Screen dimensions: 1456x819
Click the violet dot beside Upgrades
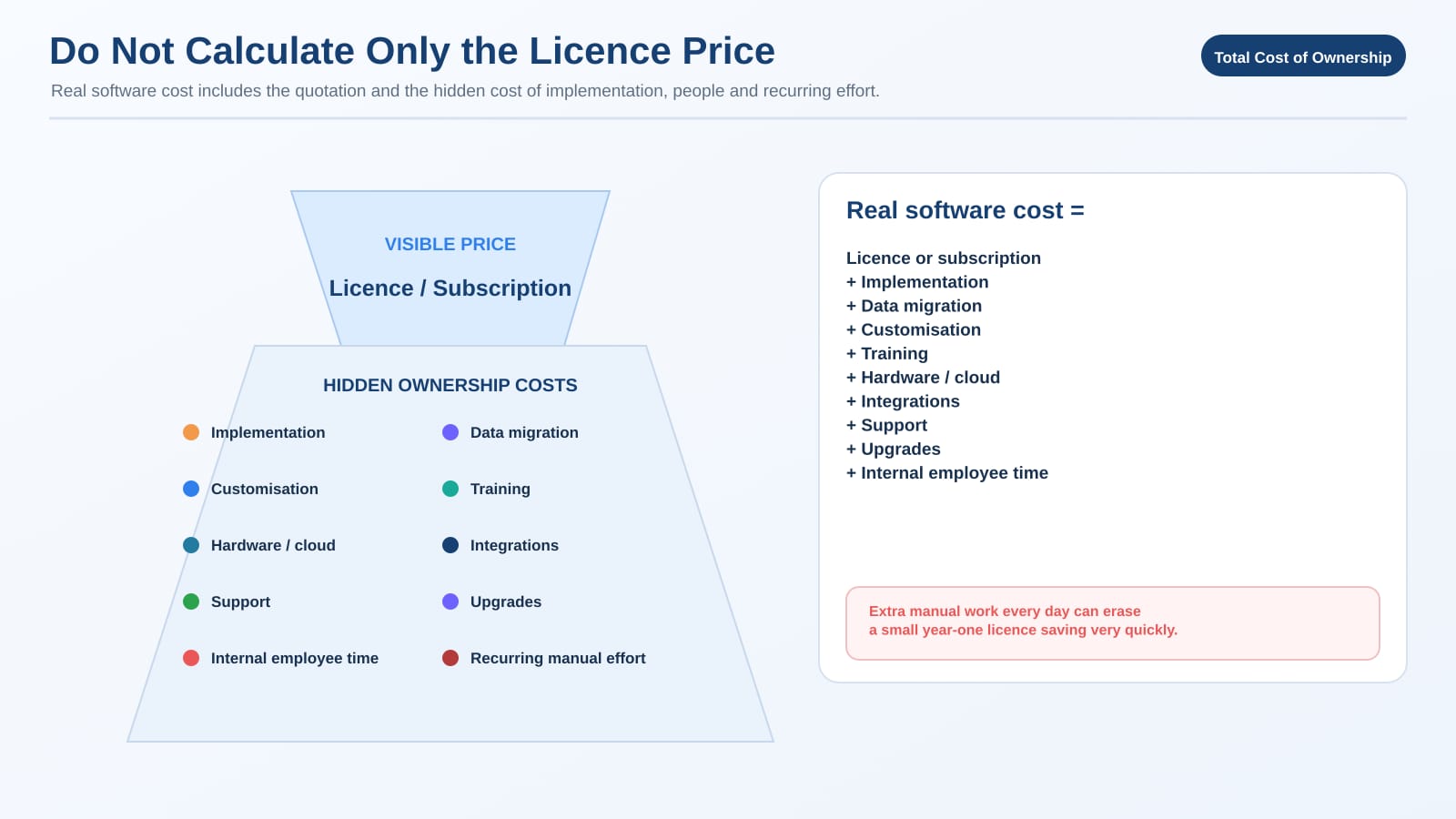[450, 602]
